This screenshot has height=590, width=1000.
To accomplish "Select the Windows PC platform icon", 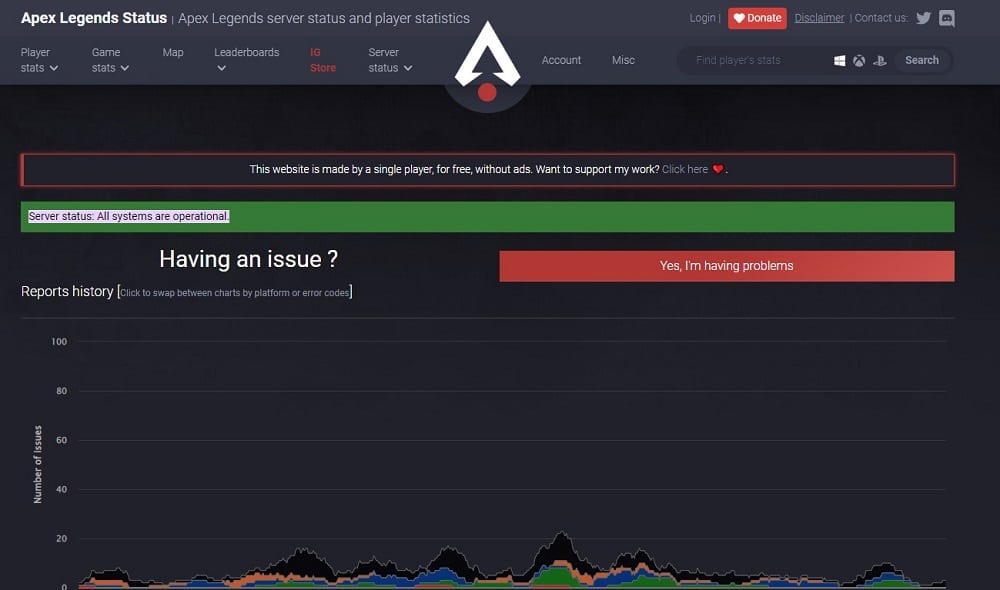I will (x=839, y=61).
